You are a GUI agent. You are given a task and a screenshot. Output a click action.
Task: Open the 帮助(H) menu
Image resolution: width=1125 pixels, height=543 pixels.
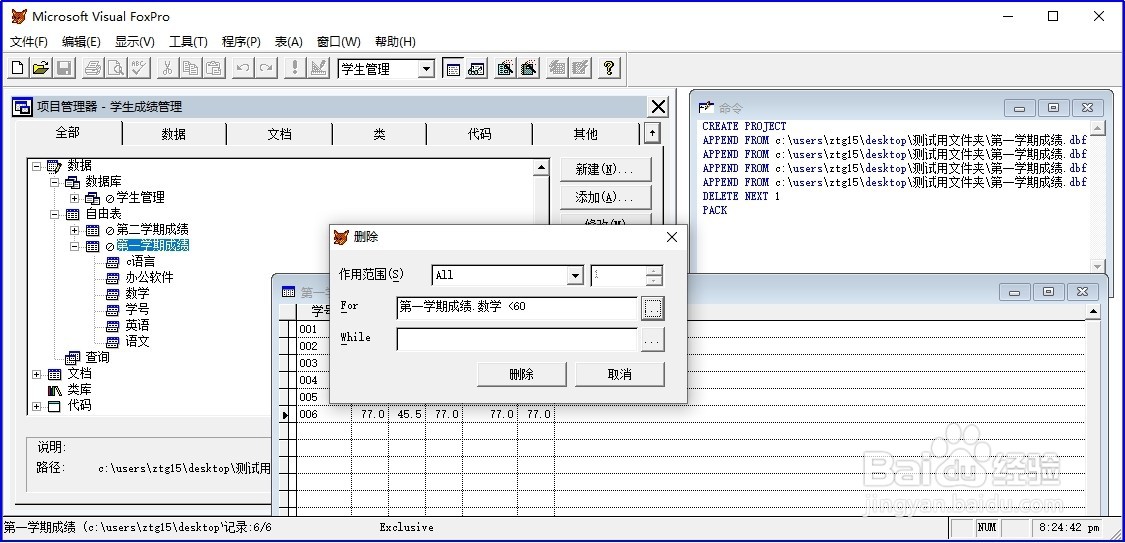[x=395, y=42]
